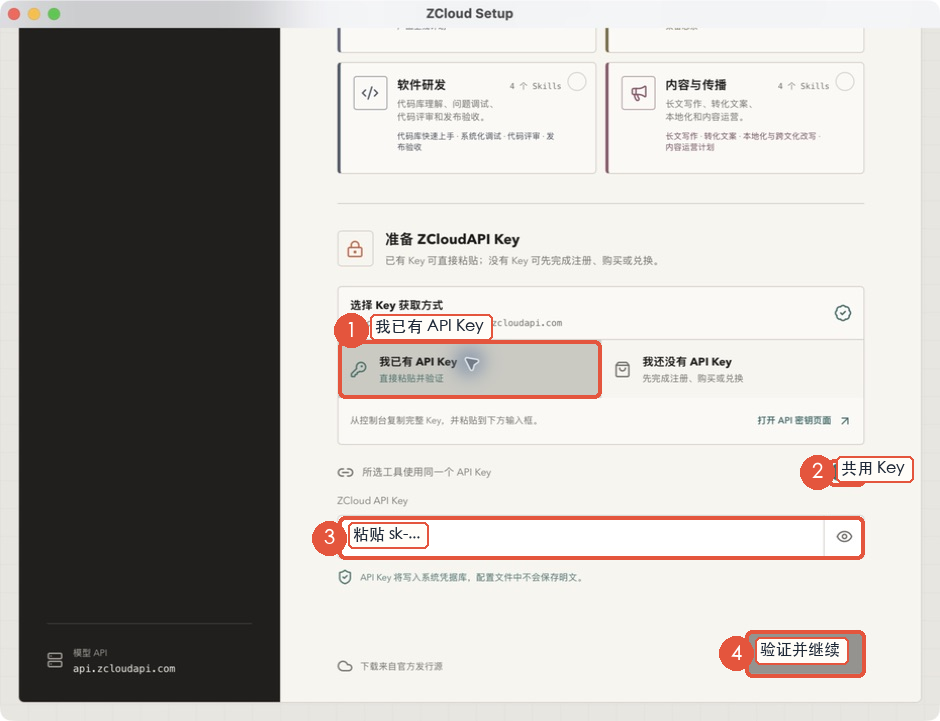
Task: Toggle API key visibility eye icon
Action: pyautogui.click(x=844, y=536)
